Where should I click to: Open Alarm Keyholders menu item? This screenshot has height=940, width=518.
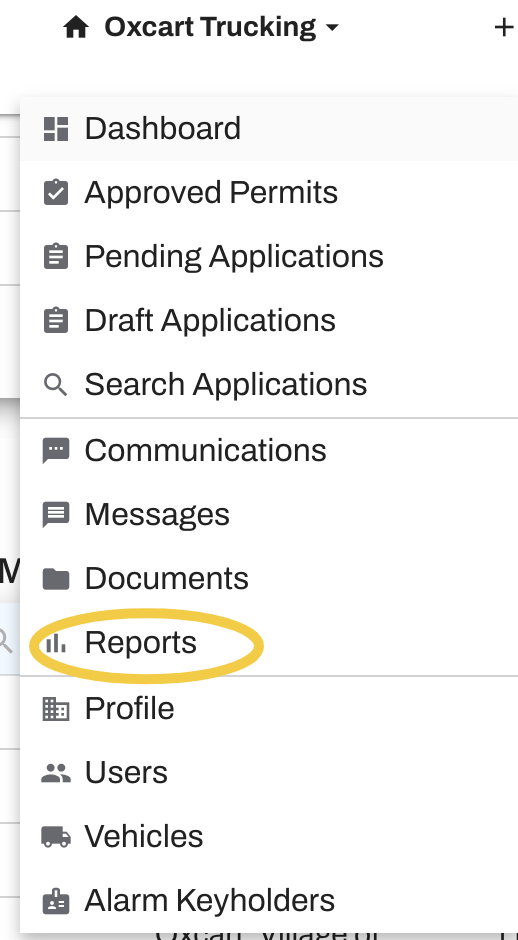[x=269, y=900]
